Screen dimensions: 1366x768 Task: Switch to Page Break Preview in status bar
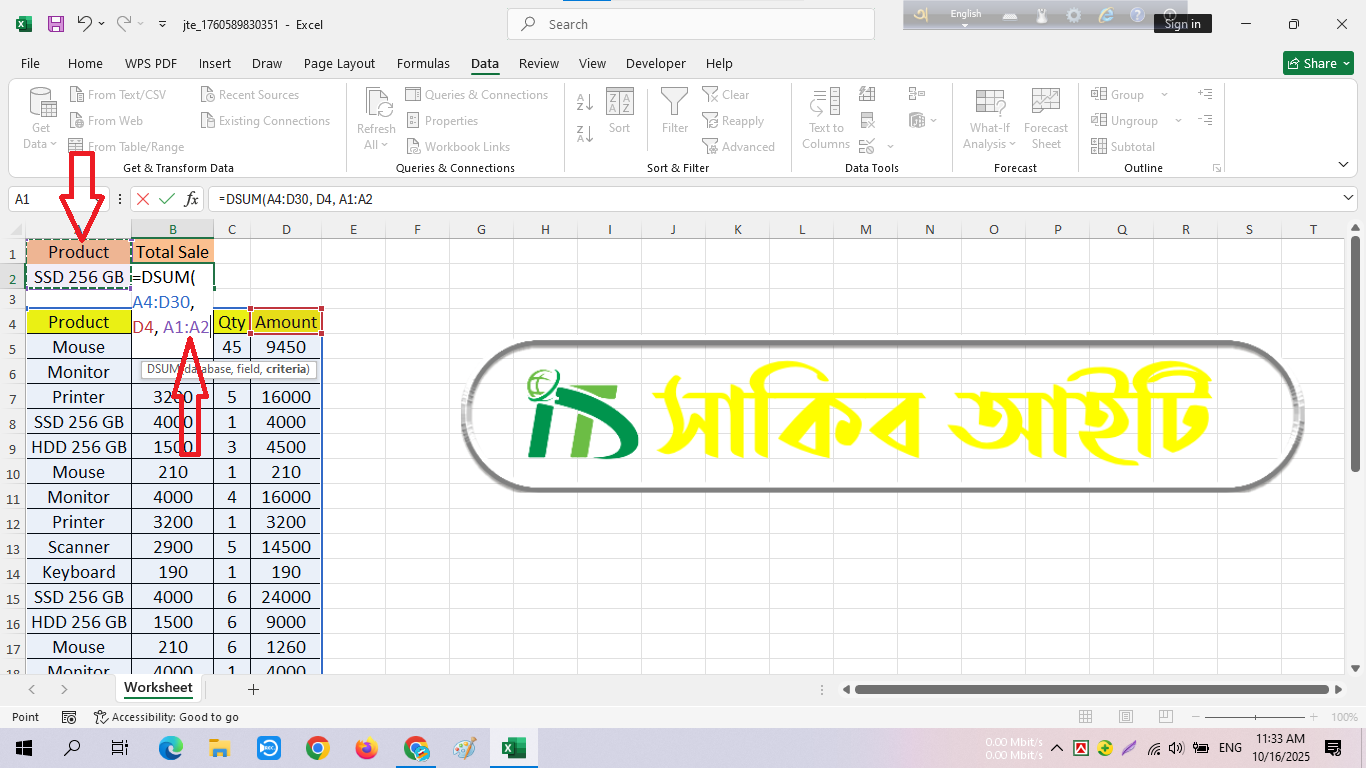click(1165, 717)
